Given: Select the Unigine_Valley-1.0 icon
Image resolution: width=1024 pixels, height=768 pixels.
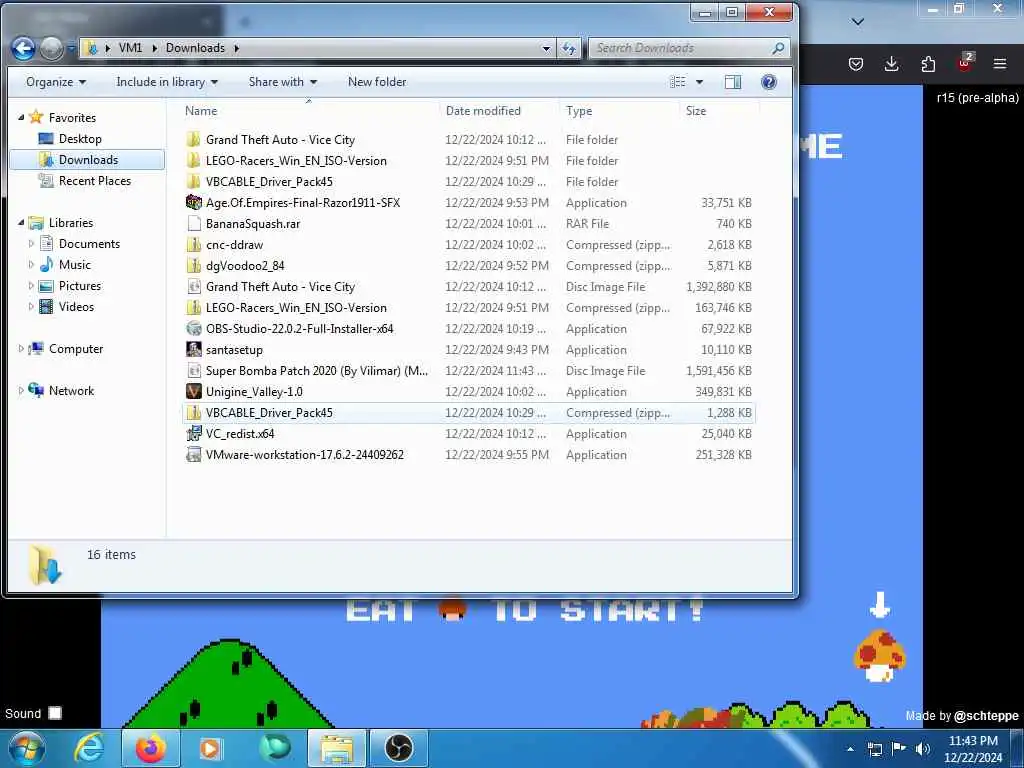Looking at the screenshot, I should (x=193, y=391).
